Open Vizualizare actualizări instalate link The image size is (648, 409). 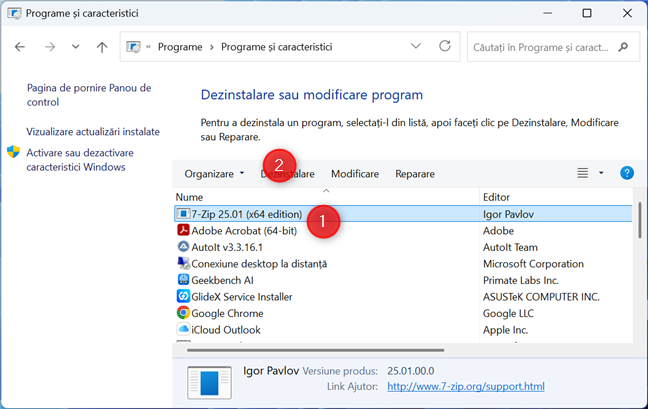tap(93, 132)
